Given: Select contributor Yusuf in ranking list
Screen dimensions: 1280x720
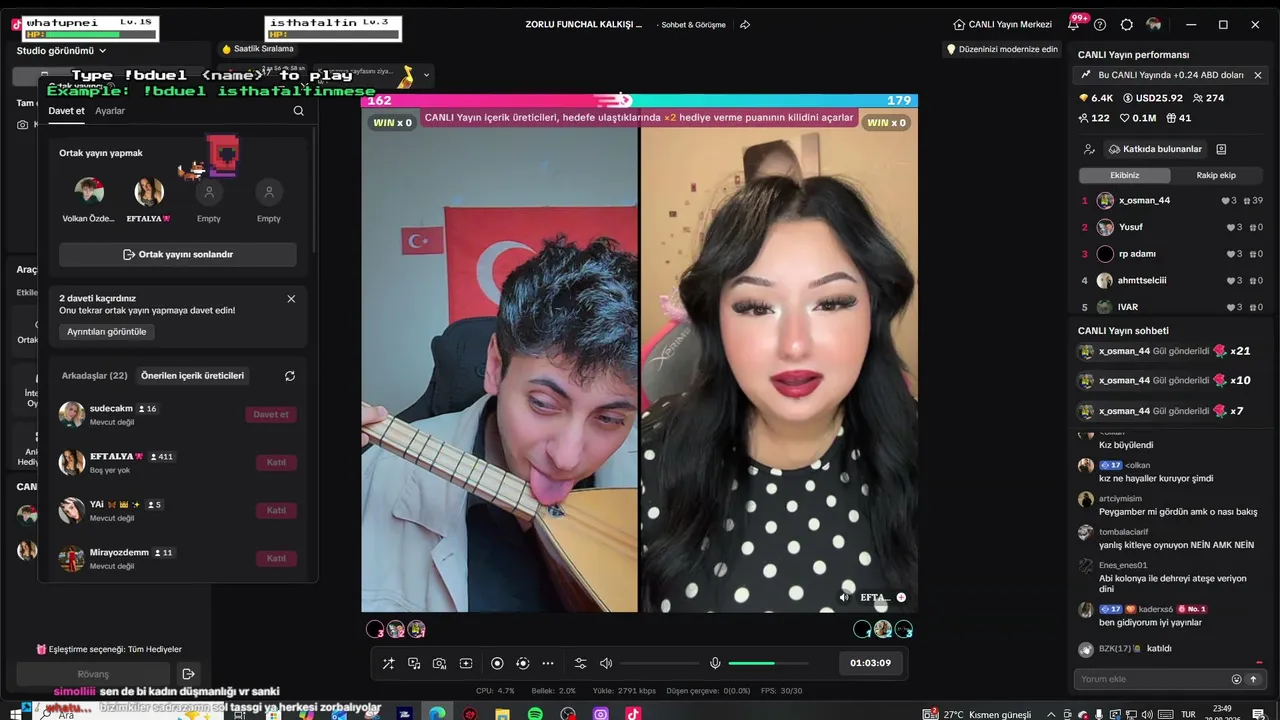Looking at the screenshot, I should pyautogui.click(x=1172, y=227).
